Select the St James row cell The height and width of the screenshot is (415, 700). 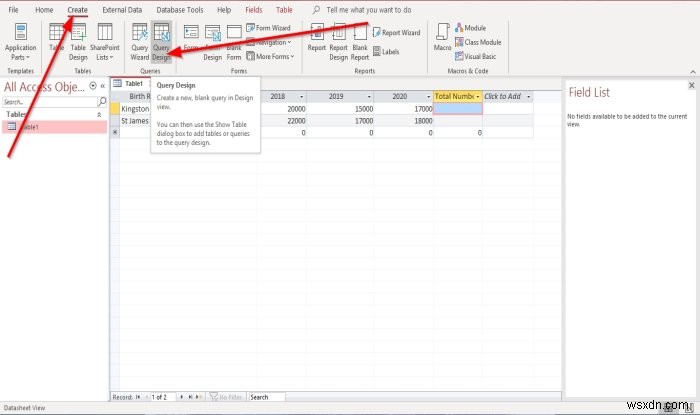coord(135,121)
